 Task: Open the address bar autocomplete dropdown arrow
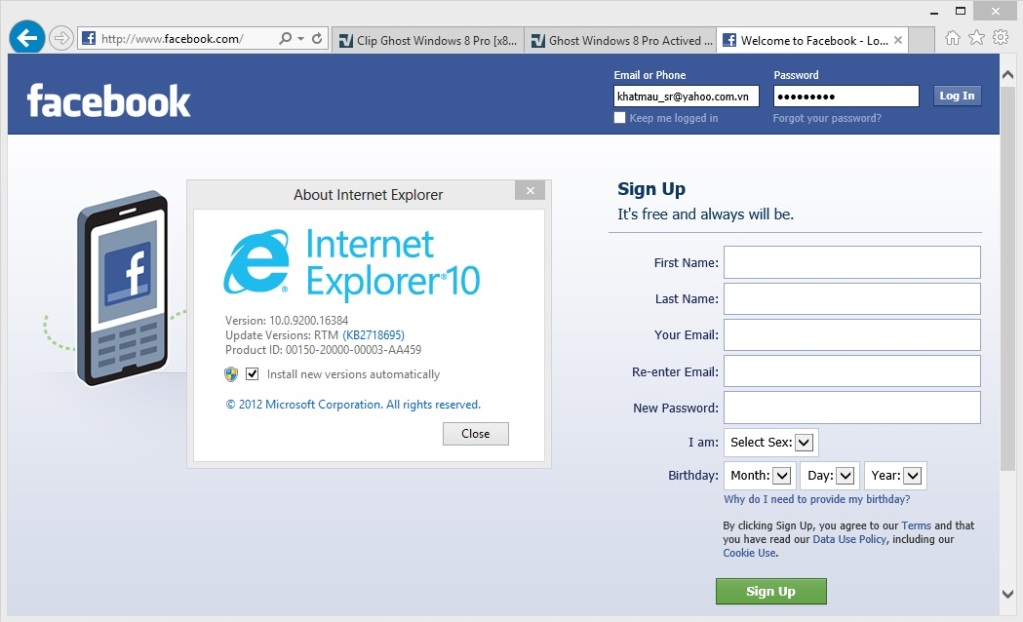coord(301,39)
